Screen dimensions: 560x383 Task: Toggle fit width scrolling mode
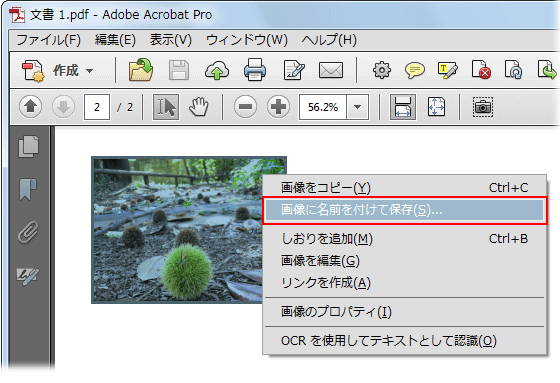[403, 107]
